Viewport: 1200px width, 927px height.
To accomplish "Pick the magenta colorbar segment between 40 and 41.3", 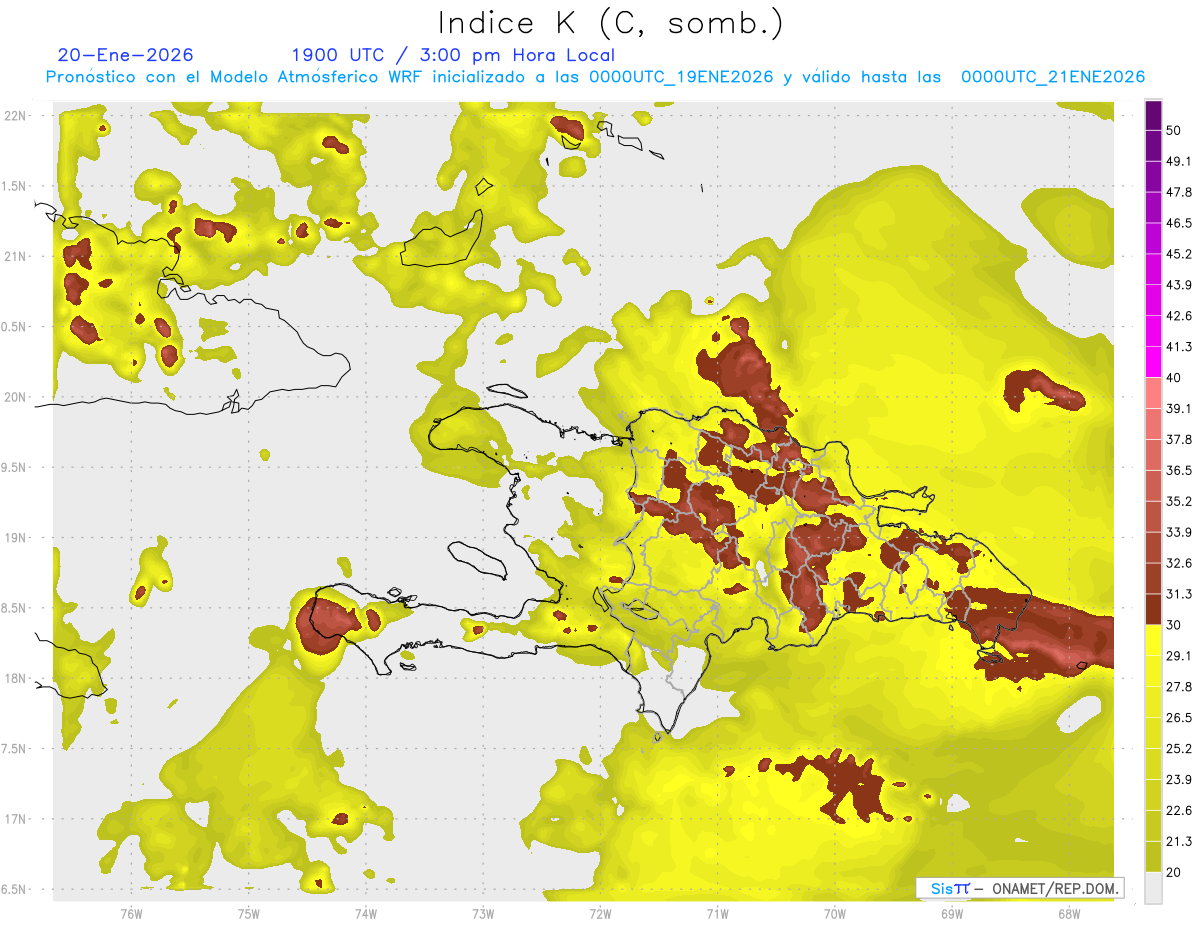I will click(1153, 363).
